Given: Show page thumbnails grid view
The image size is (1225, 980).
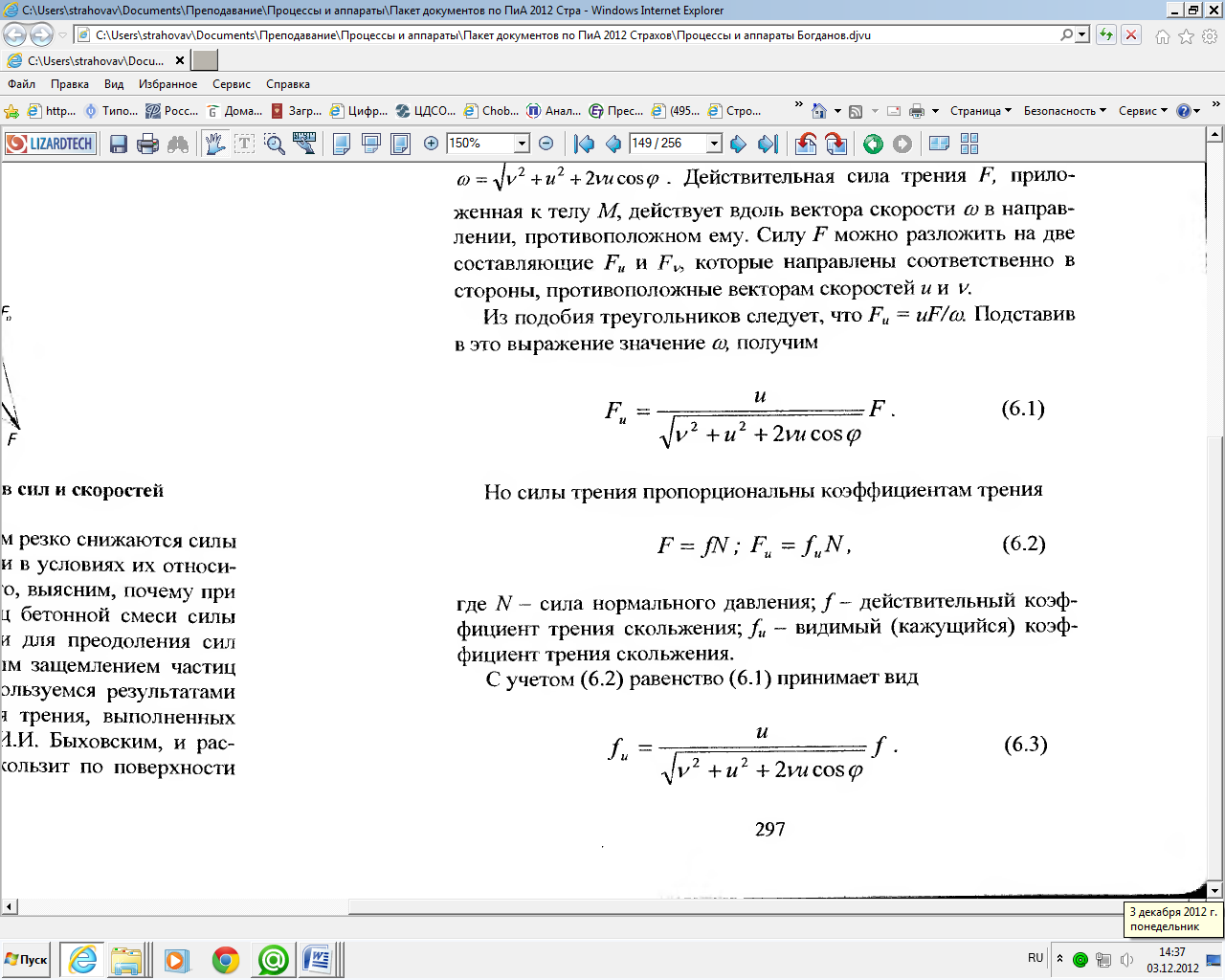Looking at the screenshot, I should pyautogui.click(x=969, y=144).
